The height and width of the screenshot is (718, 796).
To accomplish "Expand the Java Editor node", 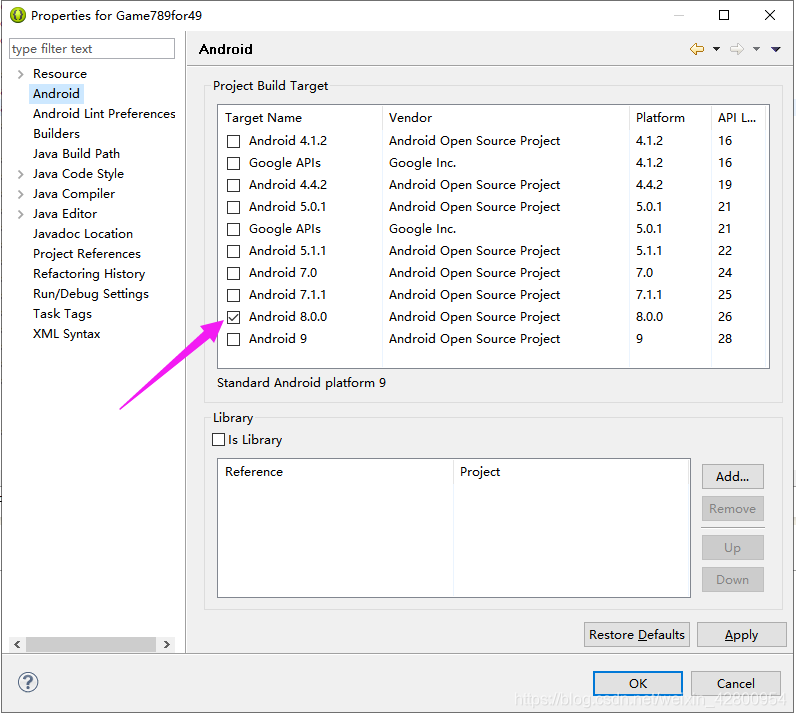I will (x=20, y=214).
